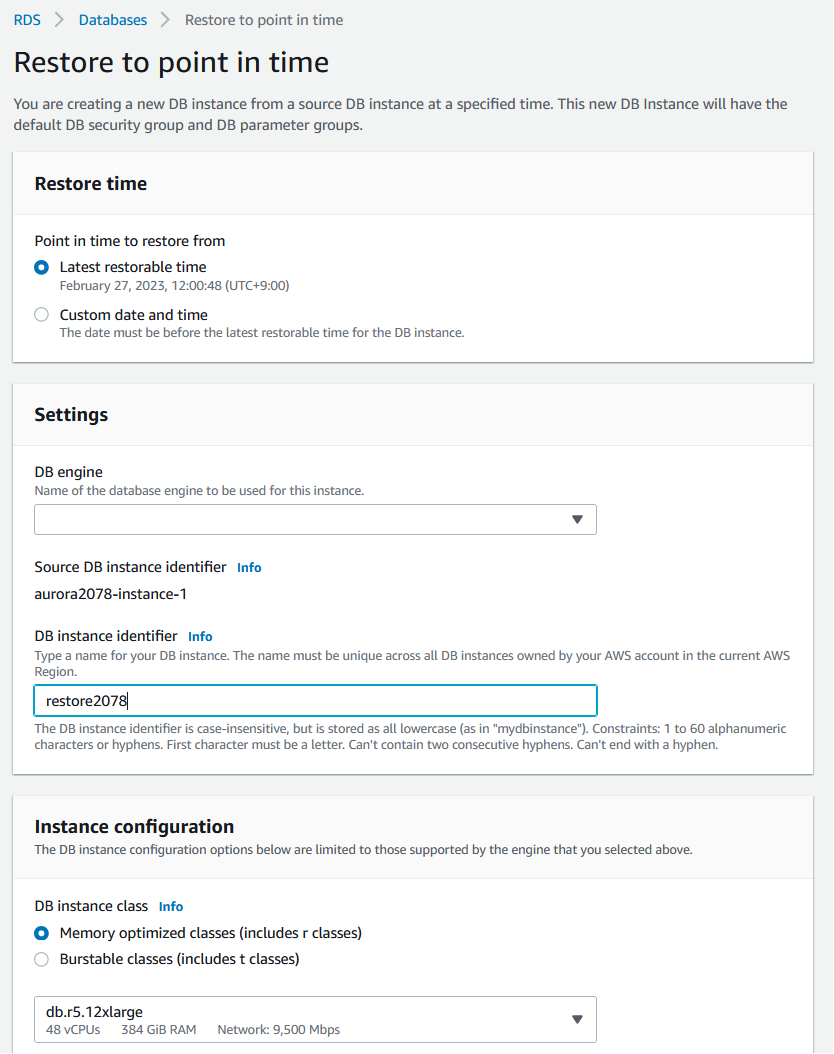Viewport: 834px width, 1054px height.
Task: Click the first breadcrumb chevron separator
Action: pos(60,20)
